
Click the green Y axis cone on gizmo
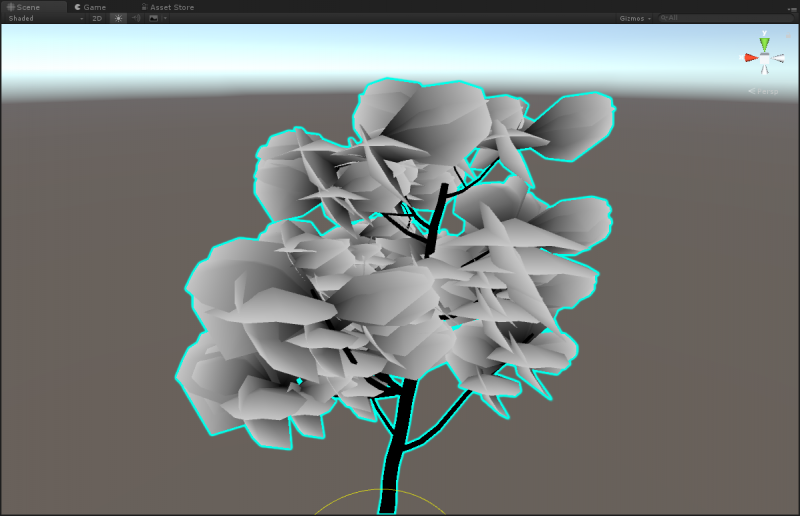[764, 44]
